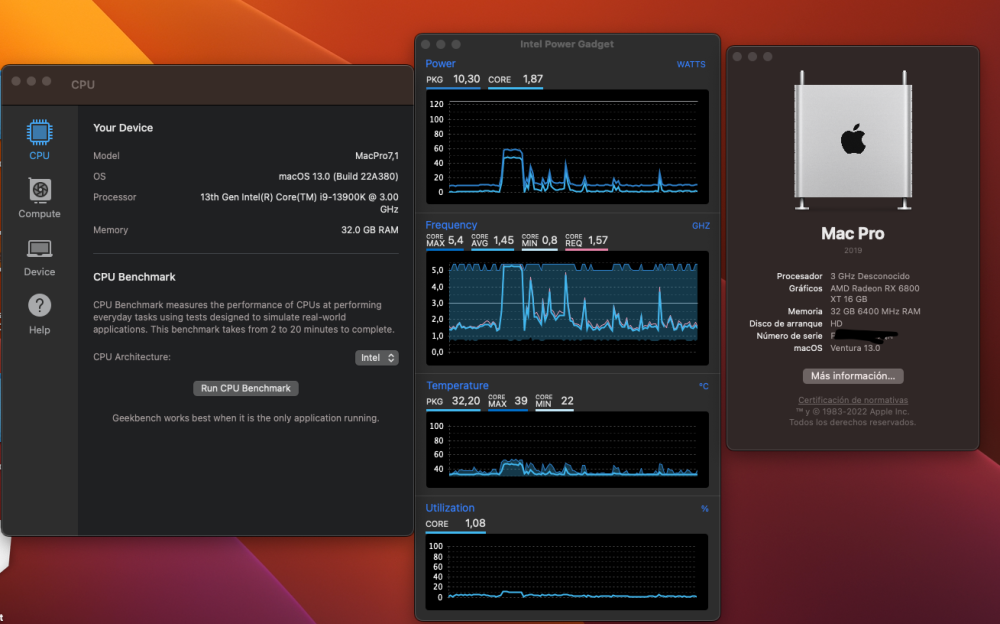Click the 32.0 GB RAM memory value
Image resolution: width=1000 pixels, height=624 pixels.
(x=369, y=230)
